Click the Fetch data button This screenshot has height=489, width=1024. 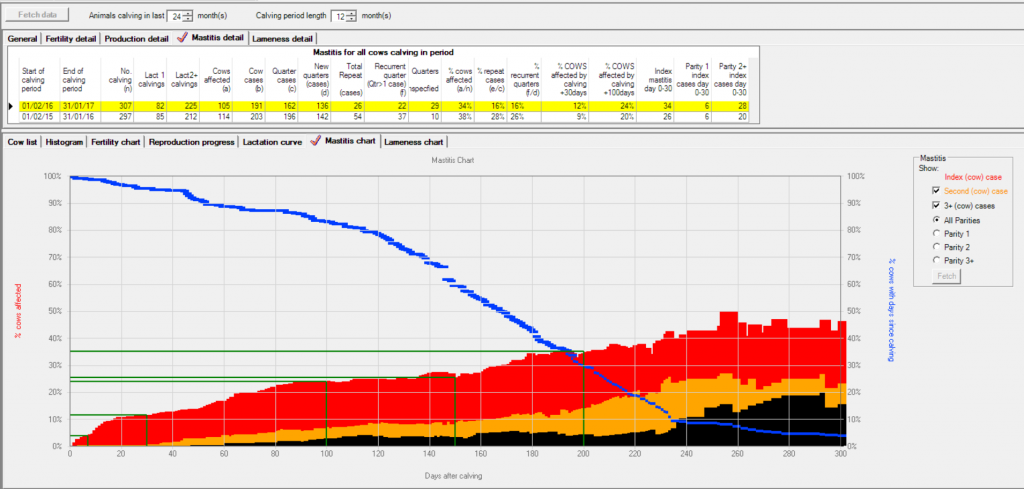(x=39, y=16)
